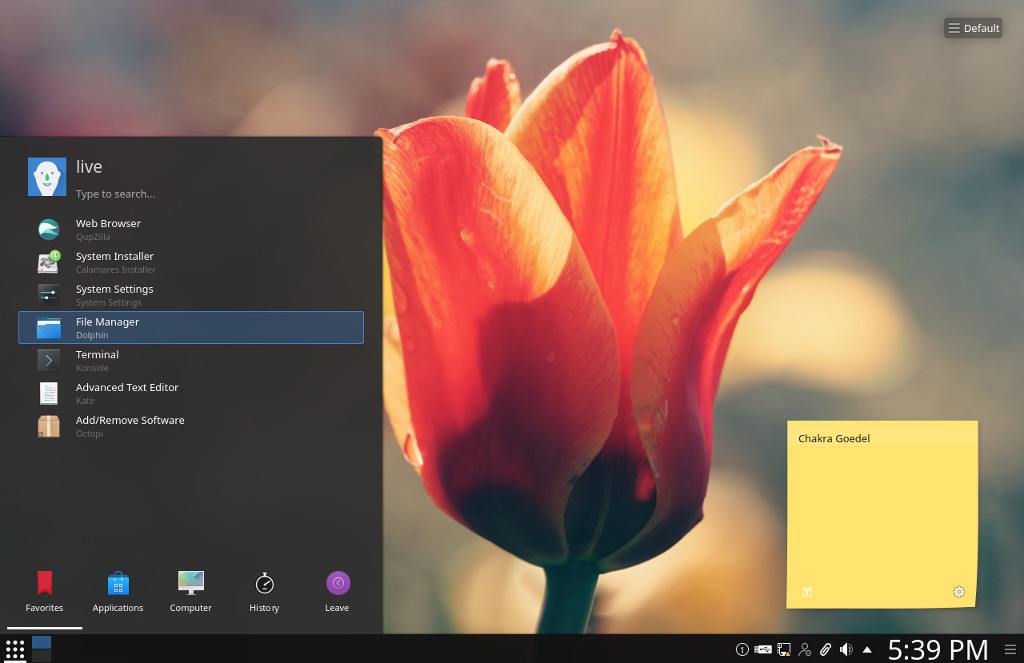Select the Leave option in the launcher
This screenshot has width=1024, height=663.
click(337, 590)
